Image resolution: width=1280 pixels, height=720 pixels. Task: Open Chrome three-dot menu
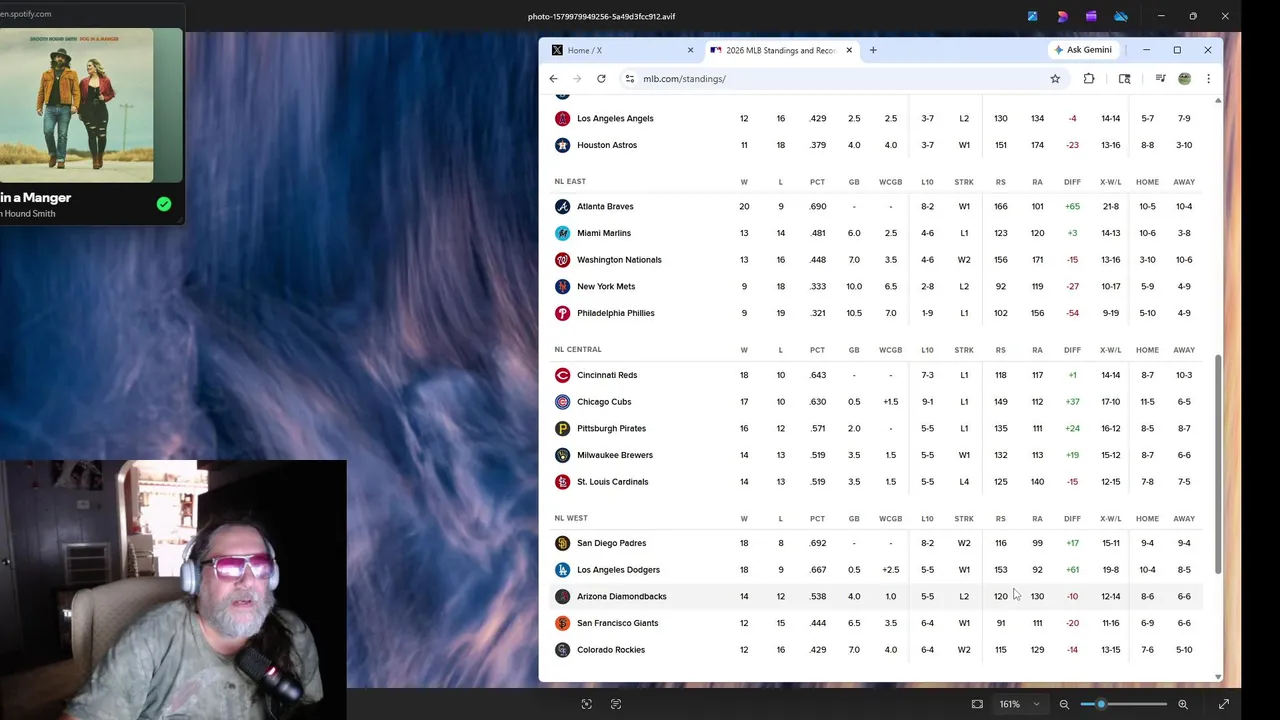coord(1208,78)
